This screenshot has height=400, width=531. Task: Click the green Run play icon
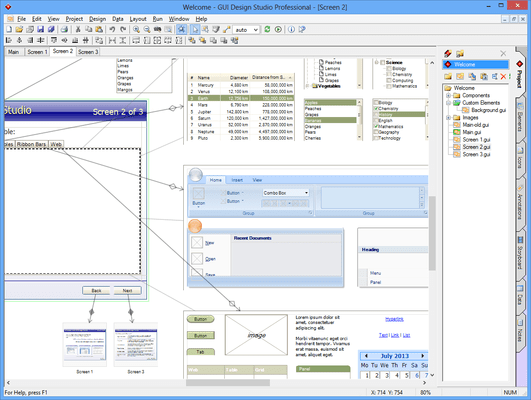(278, 29)
